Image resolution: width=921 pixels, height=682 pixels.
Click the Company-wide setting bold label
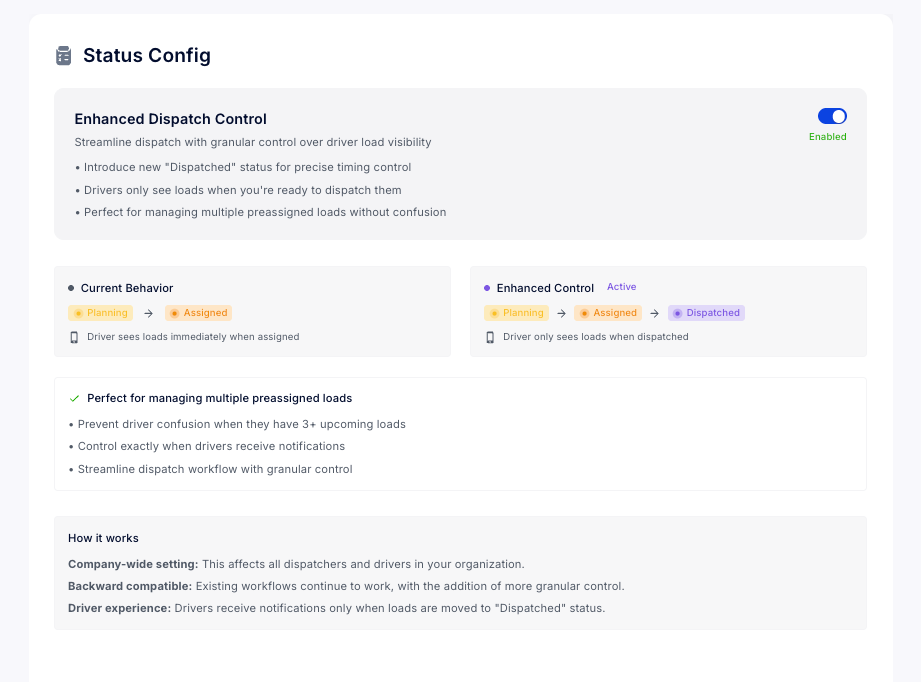coord(133,564)
